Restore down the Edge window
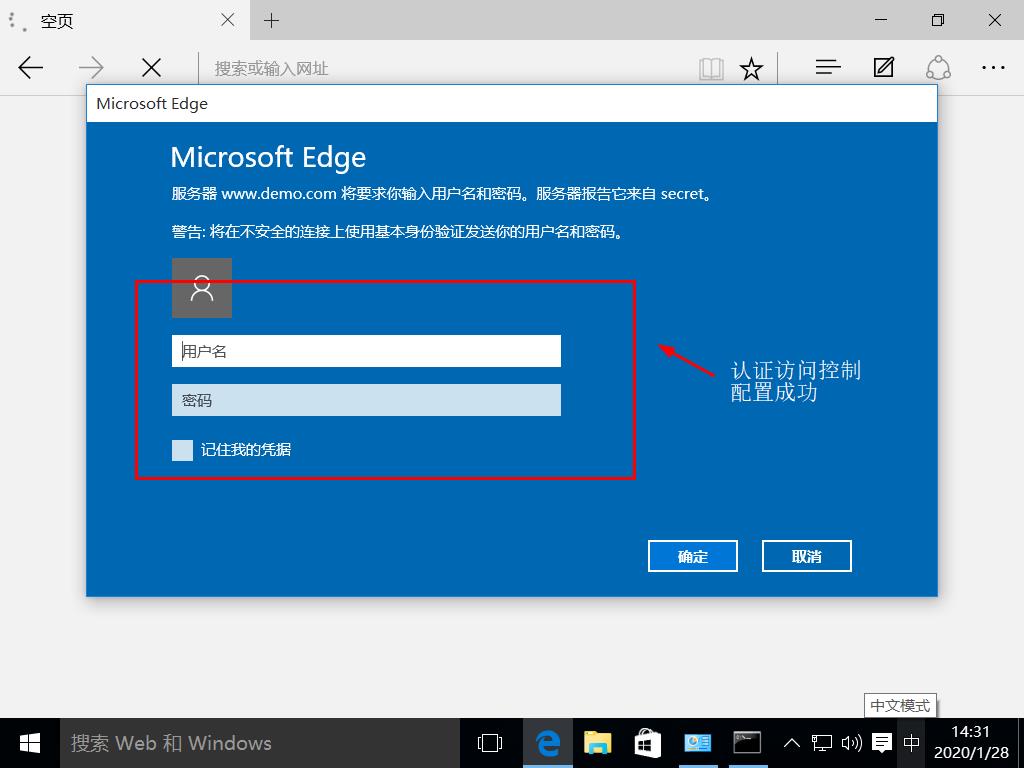This screenshot has width=1024, height=768. click(x=938, y=20)
